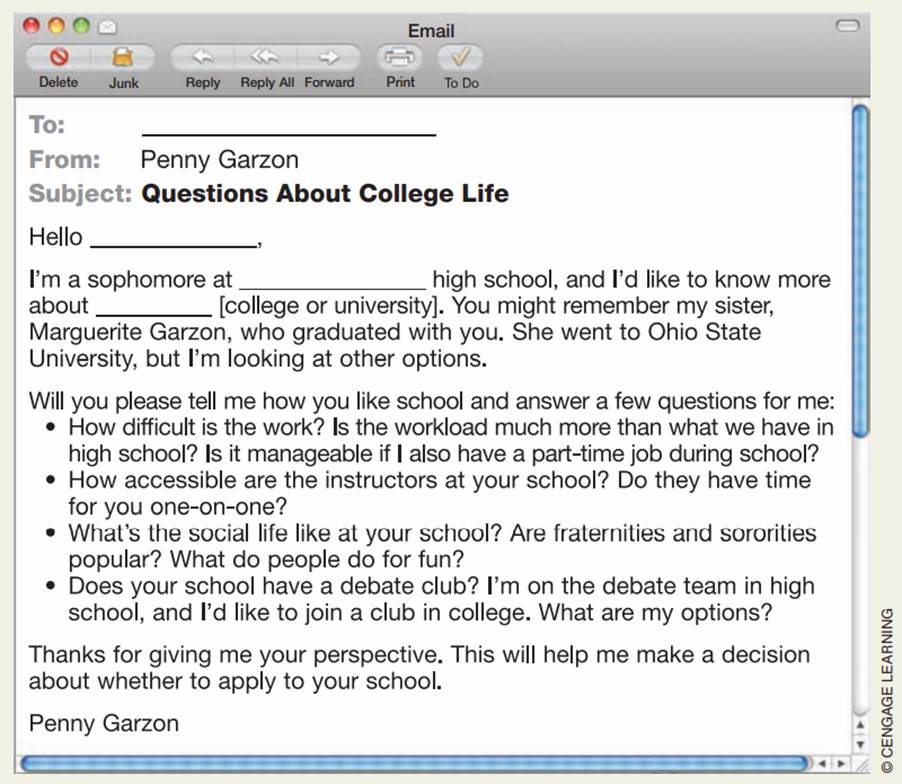Click the subject line Questions About College Life
Screen dimensions: 902x784
pos(325,193)
